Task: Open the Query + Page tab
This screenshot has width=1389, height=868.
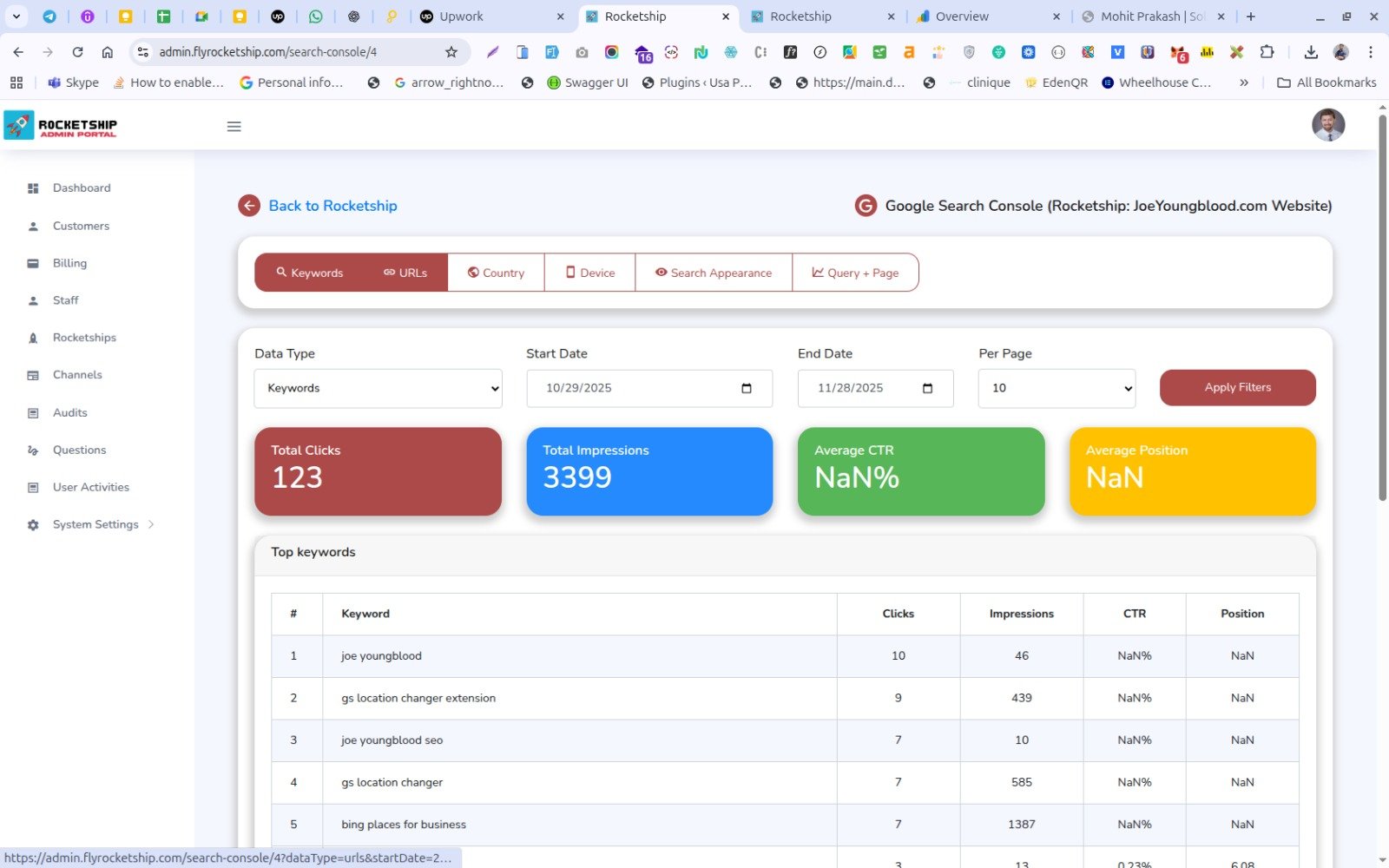Action: tap(855, 273)
